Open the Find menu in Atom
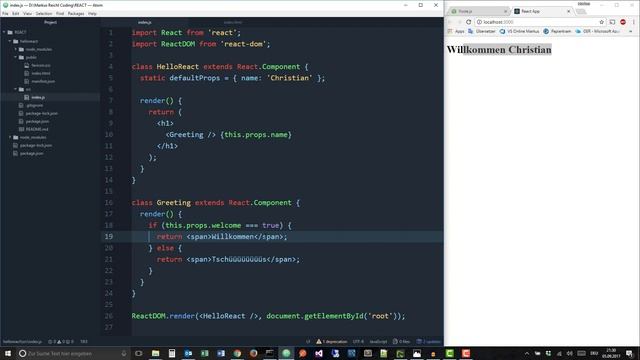The image size is (640, 360). pos(60,13)
